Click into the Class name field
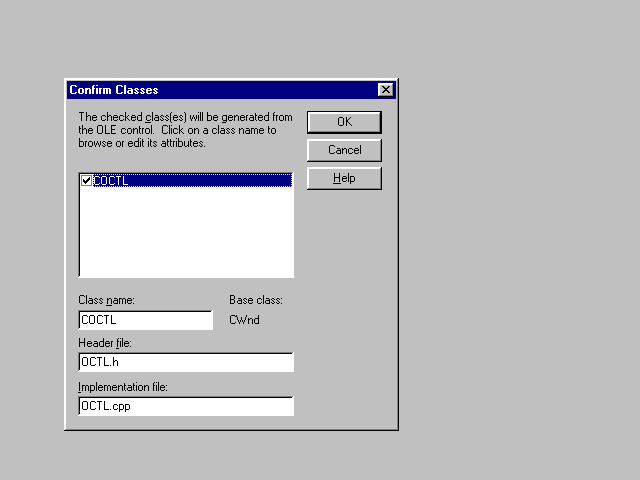This screenshot has height=480, width=640. [x=145, y=320]
